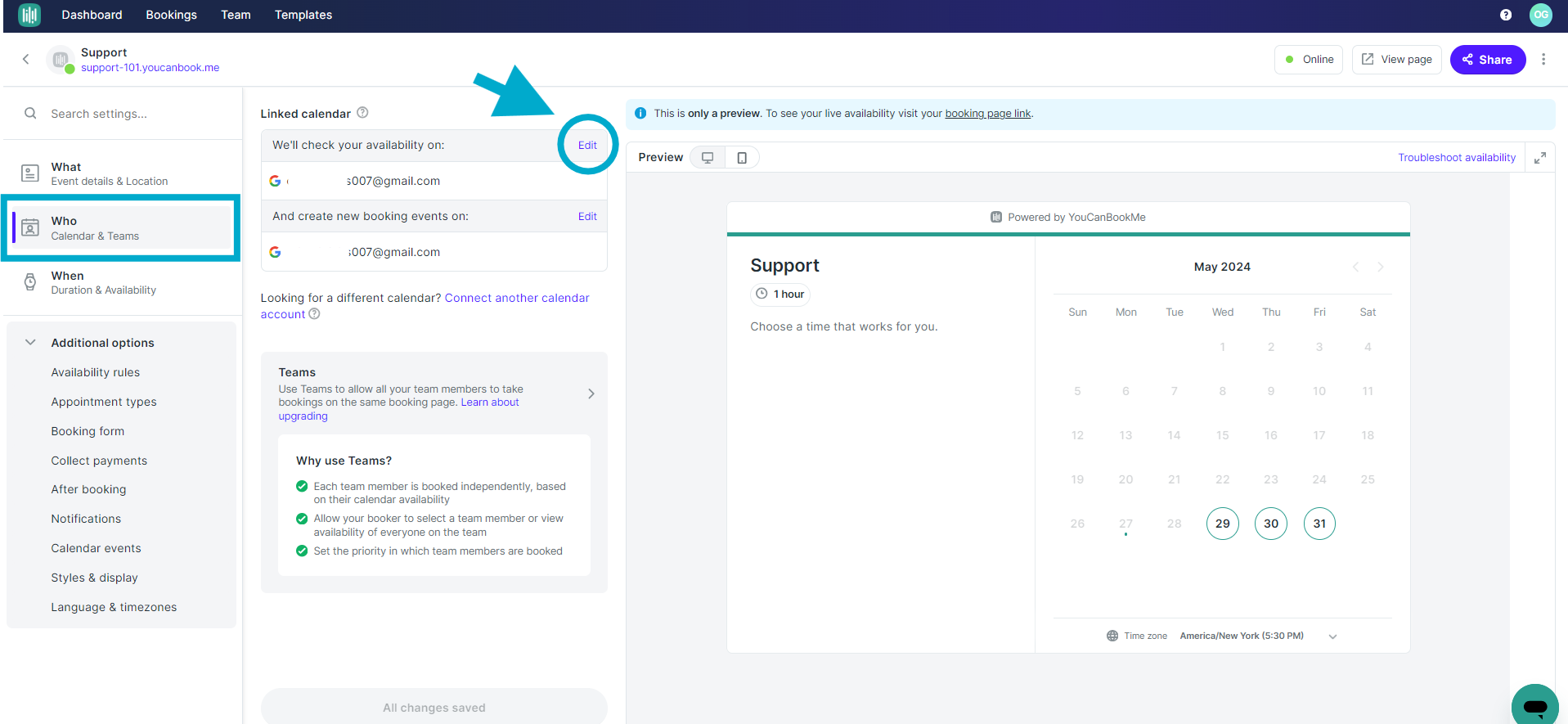Screen dimensions: 1568x724
Task: Click help icon beside Connect another calendar account
Action: click(314, 314)
